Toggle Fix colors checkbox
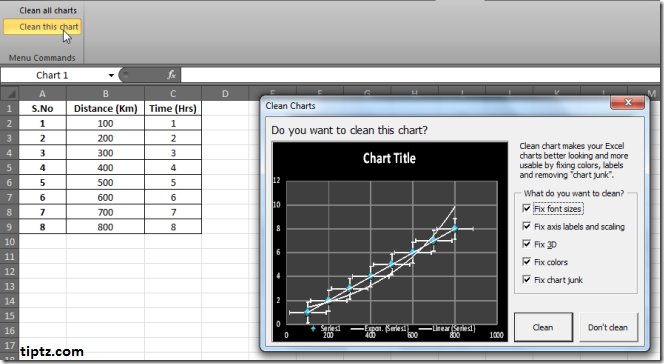Image resolution: width=664 pixels, height=364 pixels. [x=527, y=262]
